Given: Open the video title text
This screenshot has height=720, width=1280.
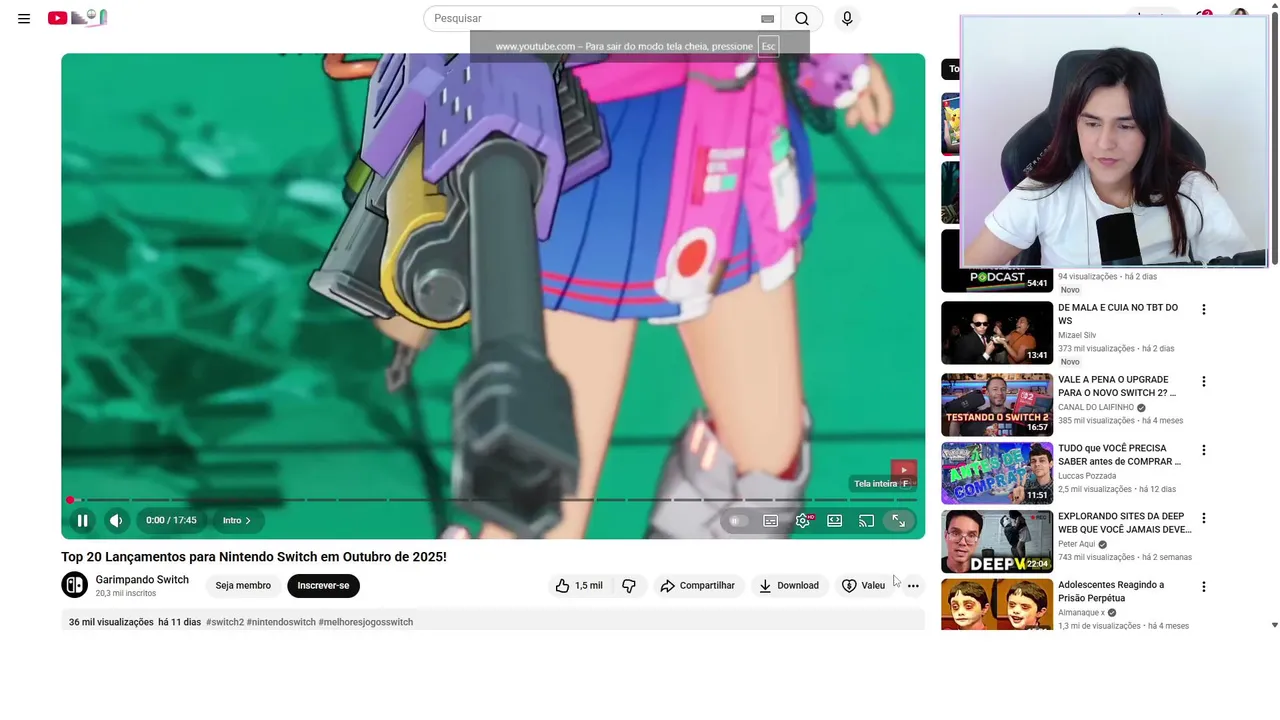Looking at the screenshot, I should 254,557.
